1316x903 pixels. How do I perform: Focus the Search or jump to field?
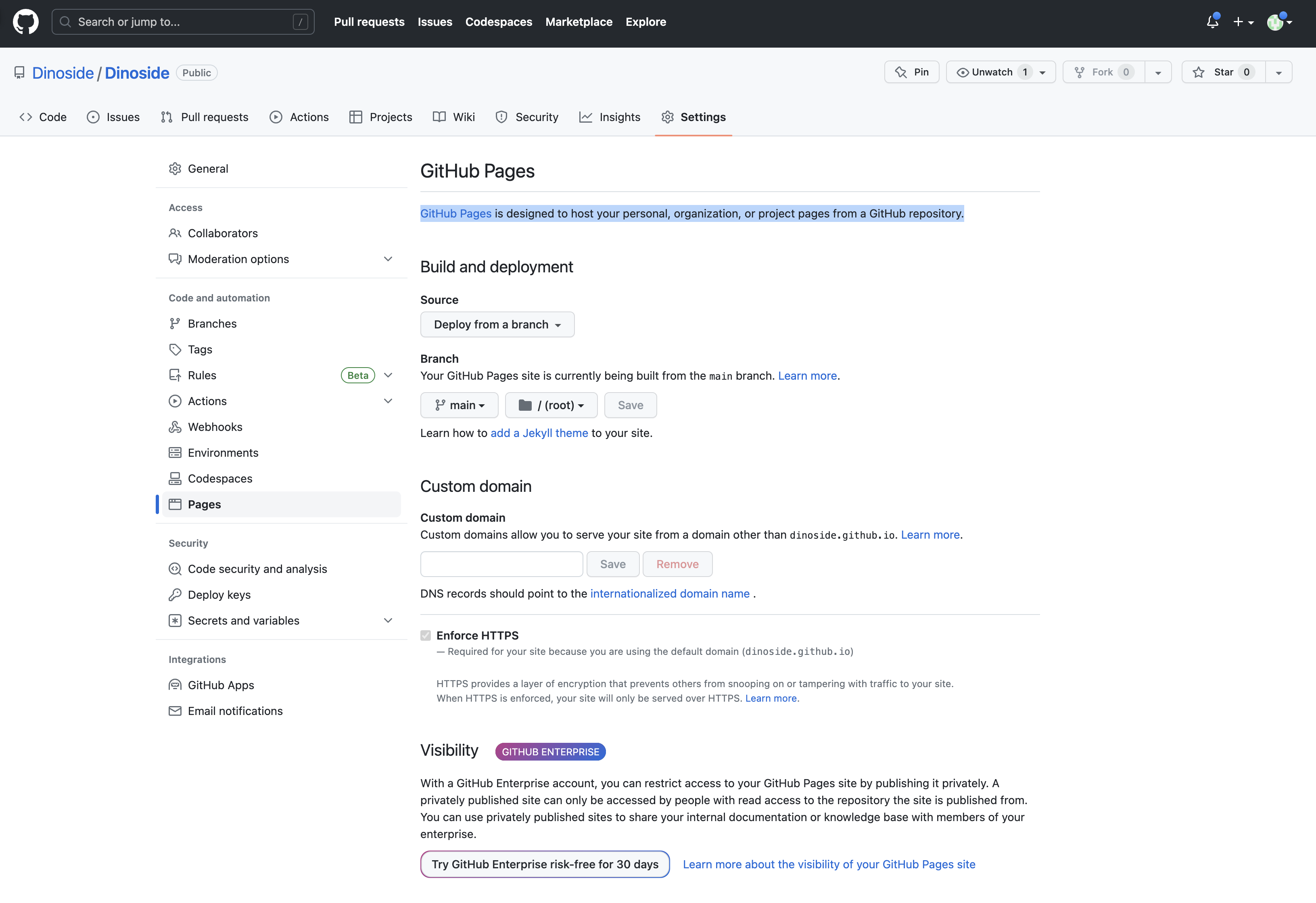point(183,22)
